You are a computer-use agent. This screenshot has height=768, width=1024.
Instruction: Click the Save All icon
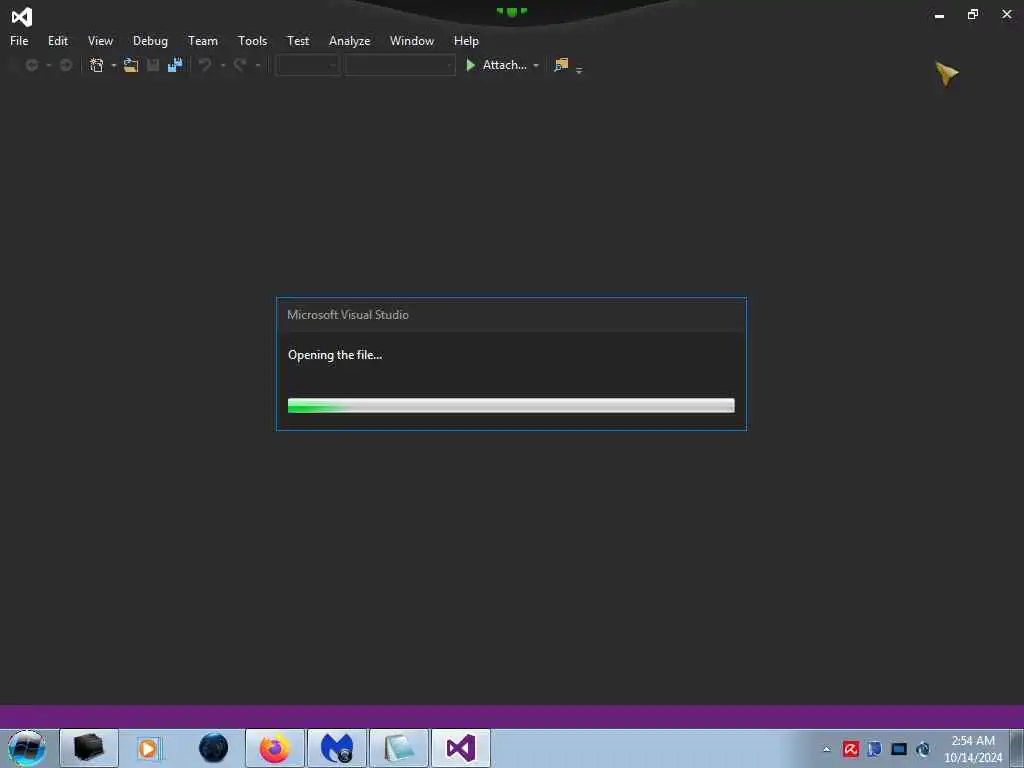[175, 65]
